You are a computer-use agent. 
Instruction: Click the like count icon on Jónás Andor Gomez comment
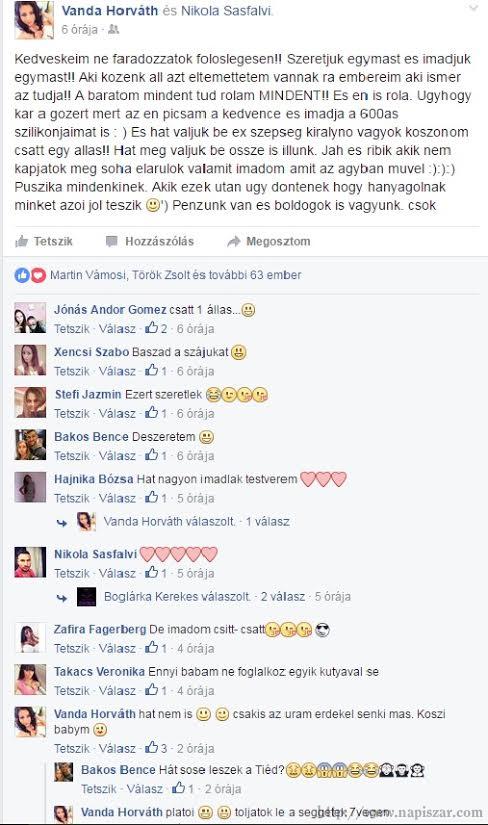(x=152, y=328)
